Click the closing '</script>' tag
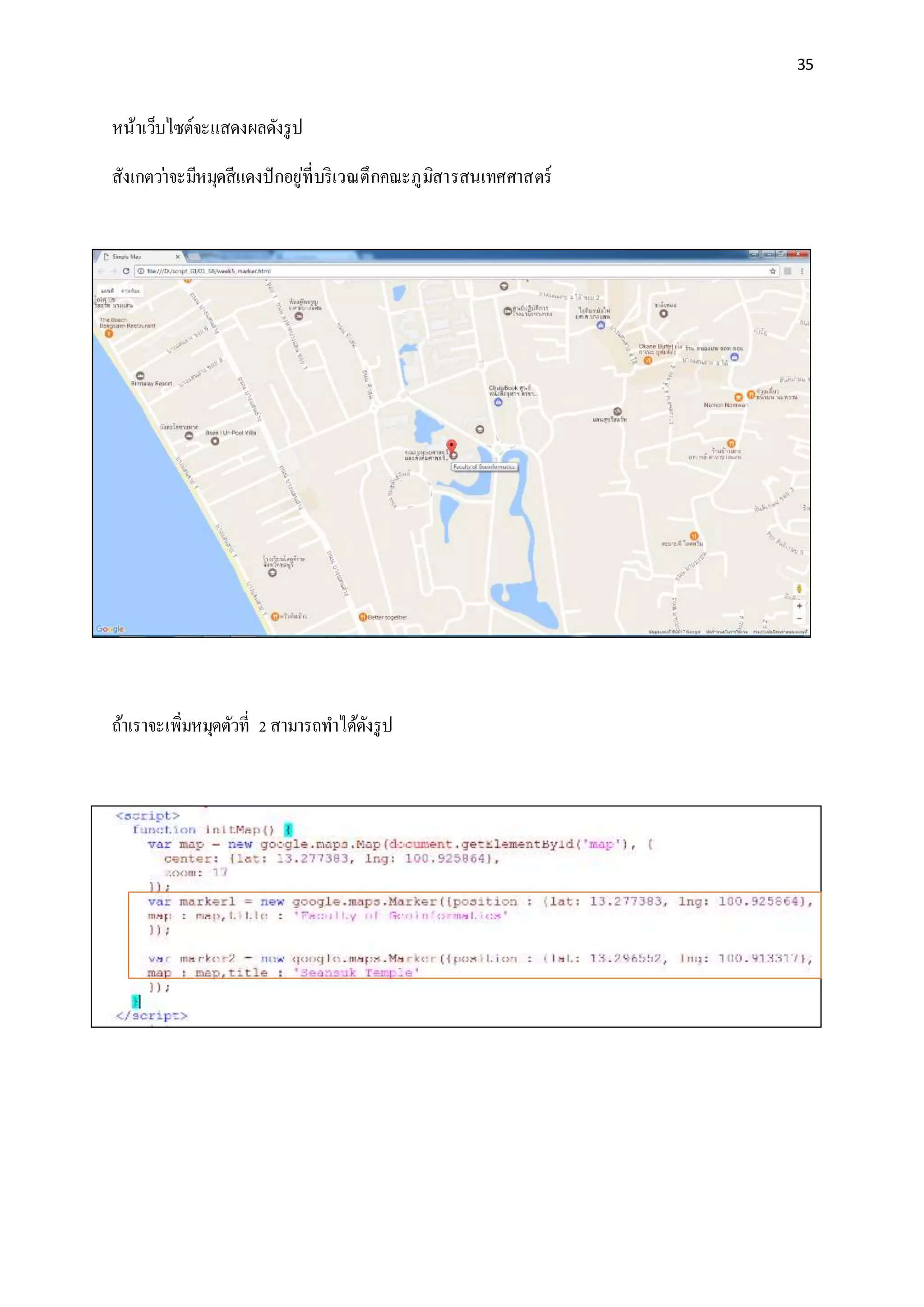This screenshot has width=924, height=1307. (151, 1015)
